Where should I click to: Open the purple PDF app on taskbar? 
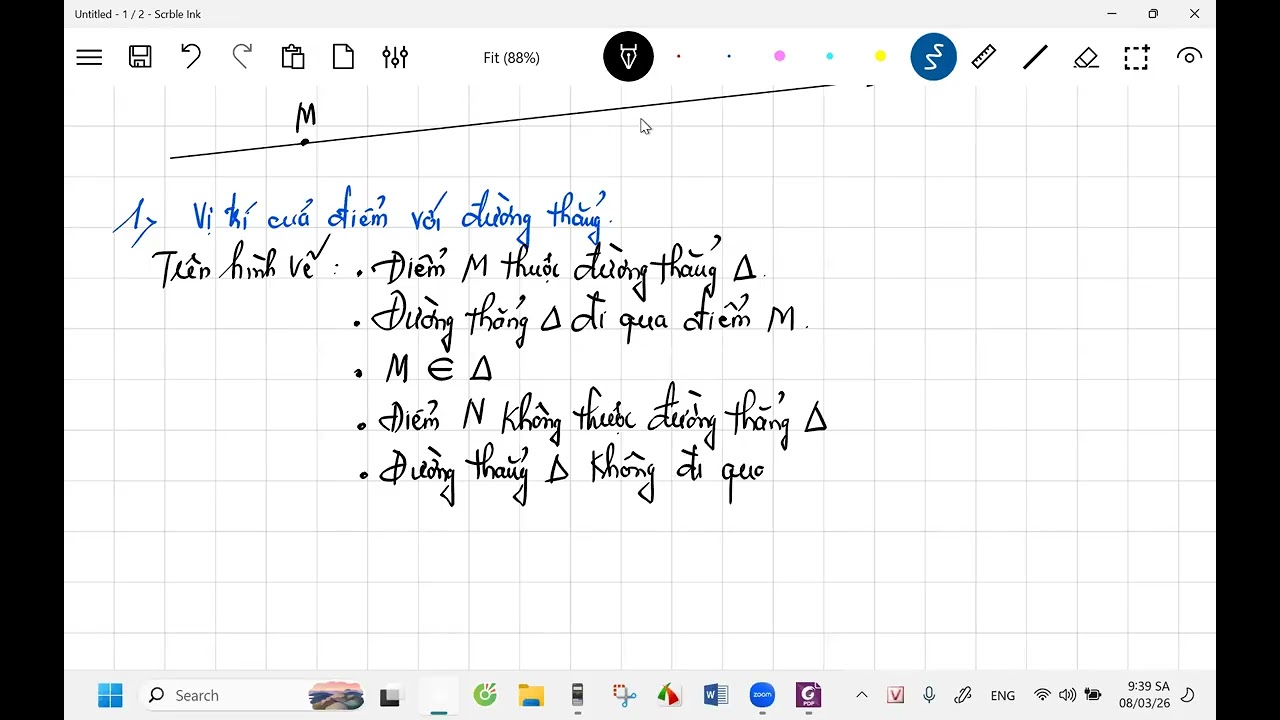point(808,695)
